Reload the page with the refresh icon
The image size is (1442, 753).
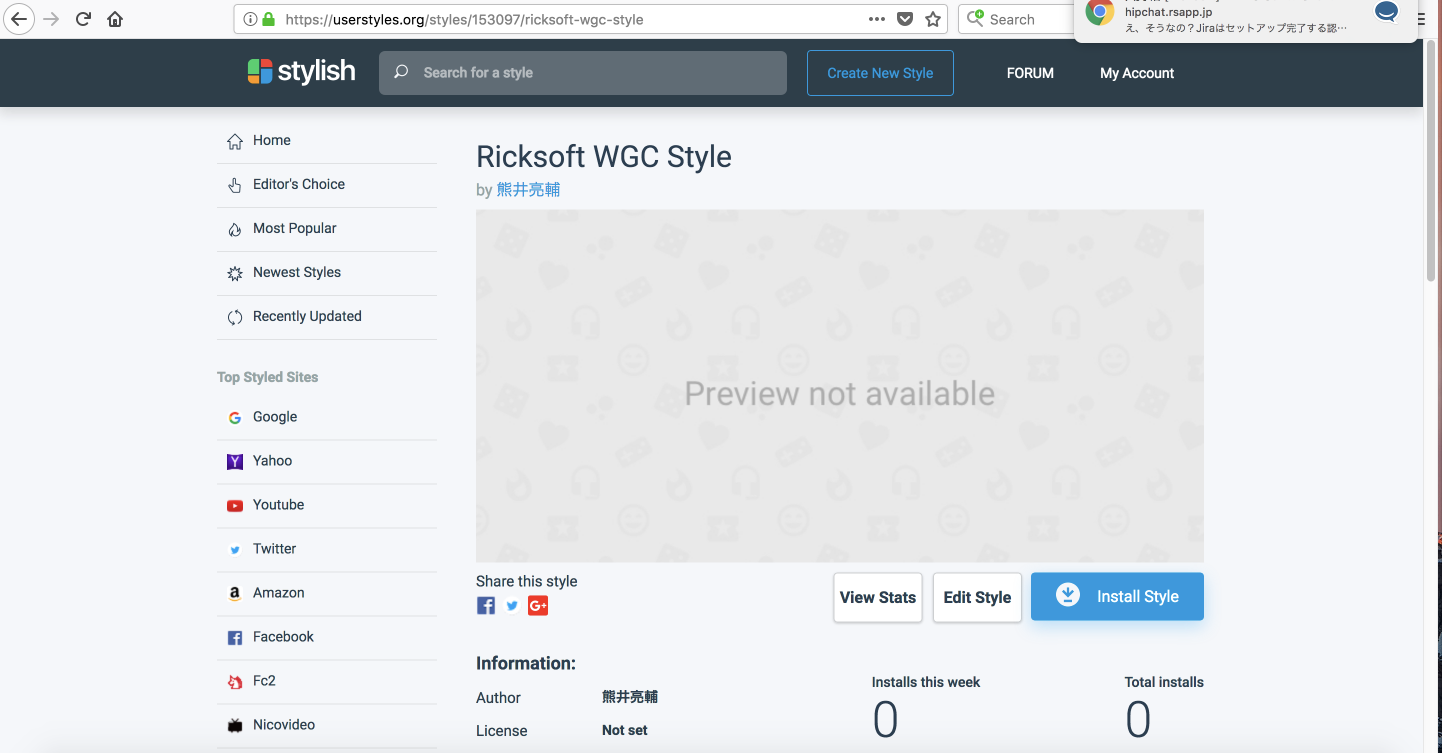pyautogui.click(x=83, y=19)
